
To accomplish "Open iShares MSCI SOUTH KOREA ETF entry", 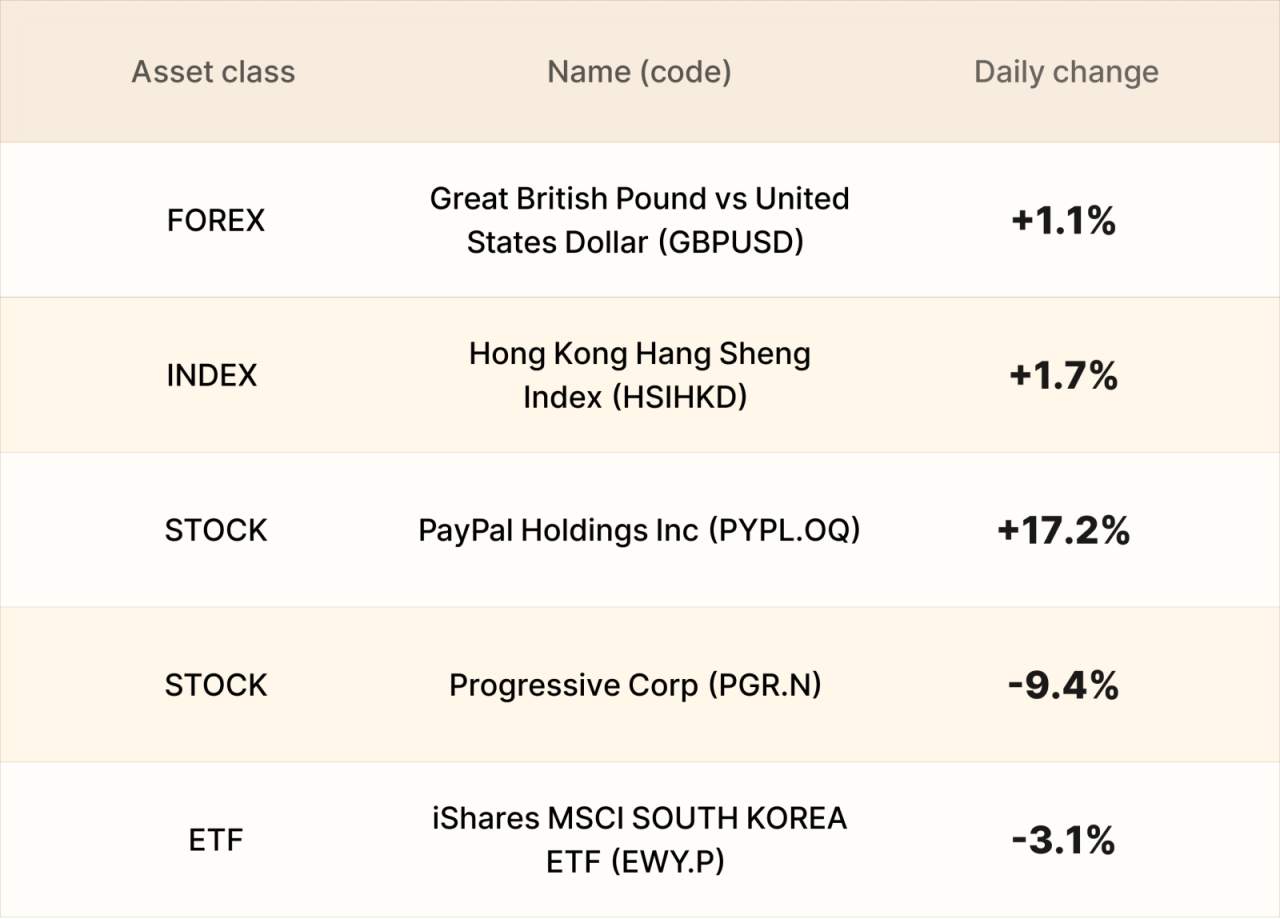I will point(639,840).
